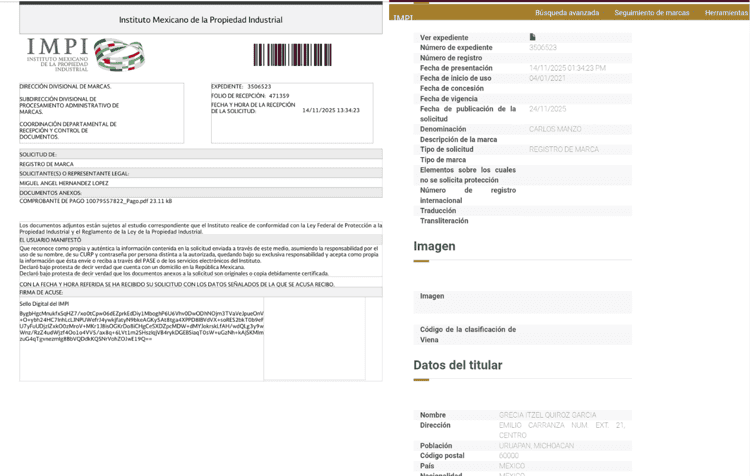Open the Ver expediente document icon
The height and width of the screenshot is (476, 750).
point(533,37)
